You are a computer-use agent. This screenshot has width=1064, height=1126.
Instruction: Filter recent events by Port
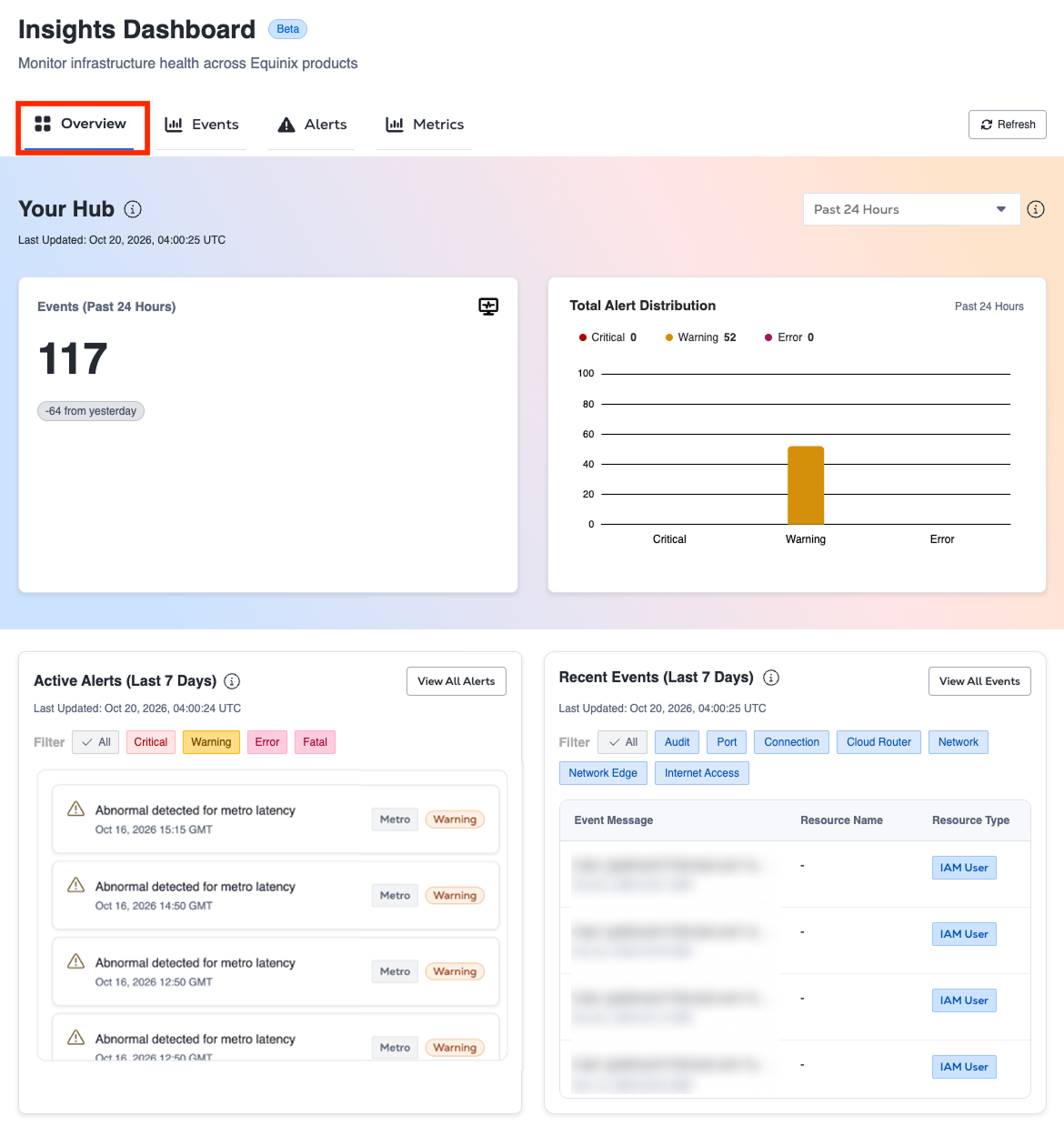[727, 742]
